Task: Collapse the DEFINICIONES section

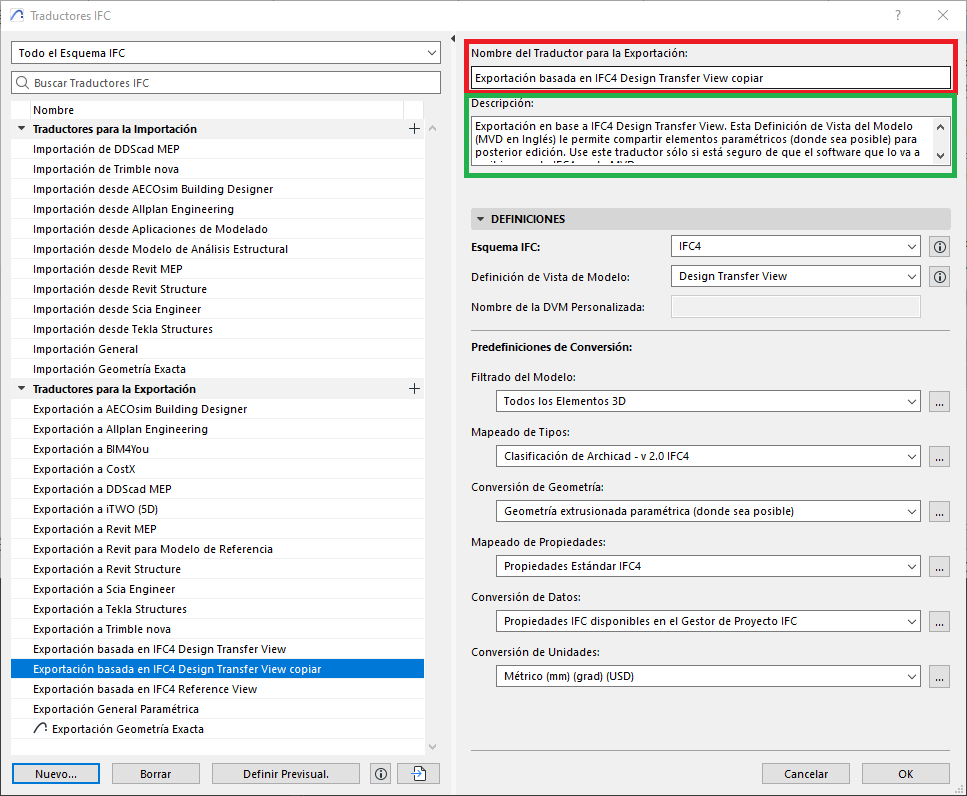Action: click(x=481, y=219)
